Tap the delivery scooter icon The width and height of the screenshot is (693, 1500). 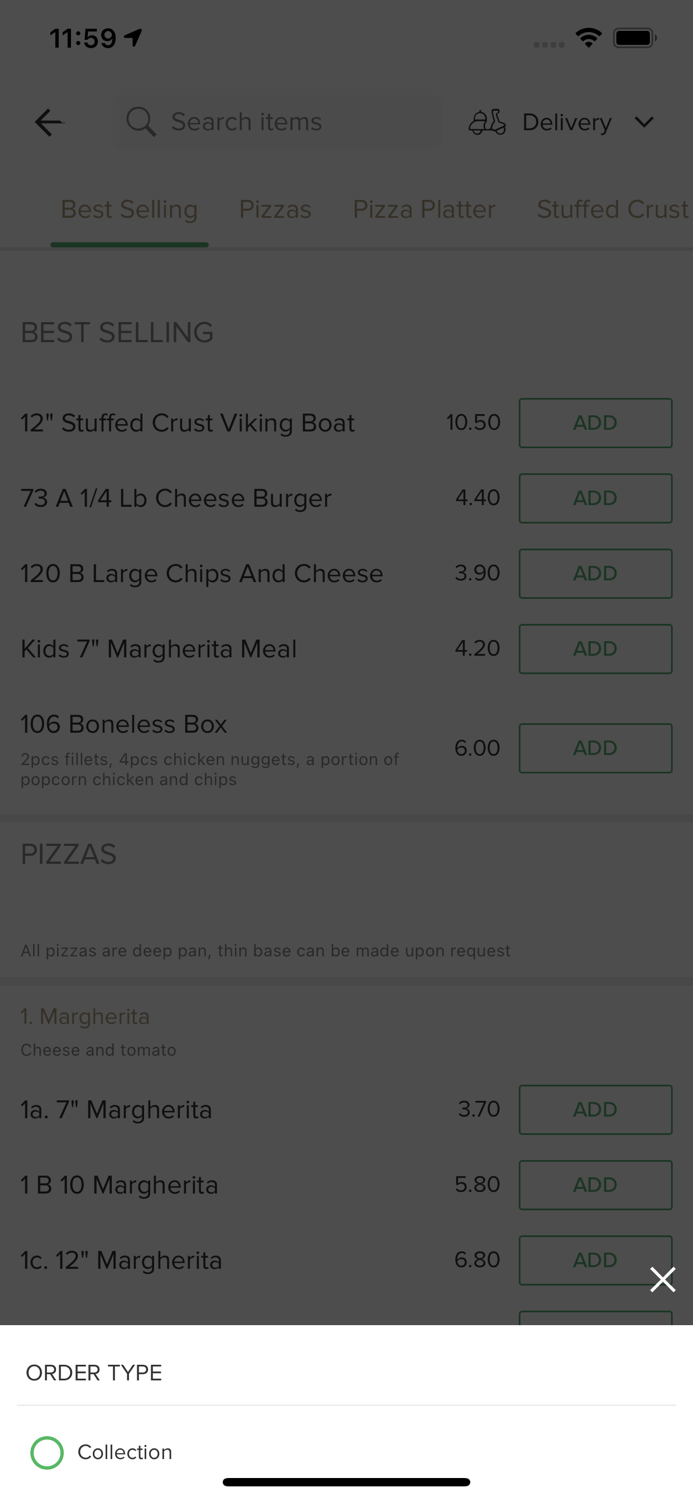(487, 122)
